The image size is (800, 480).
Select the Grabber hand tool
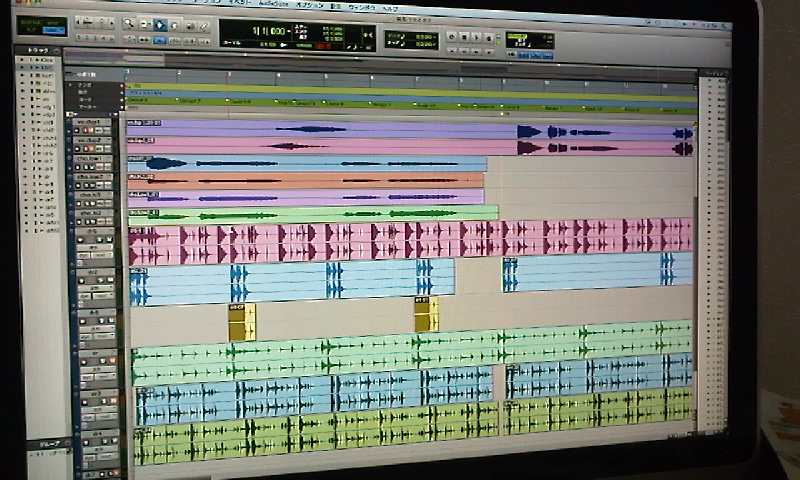[x=174, y=25]
